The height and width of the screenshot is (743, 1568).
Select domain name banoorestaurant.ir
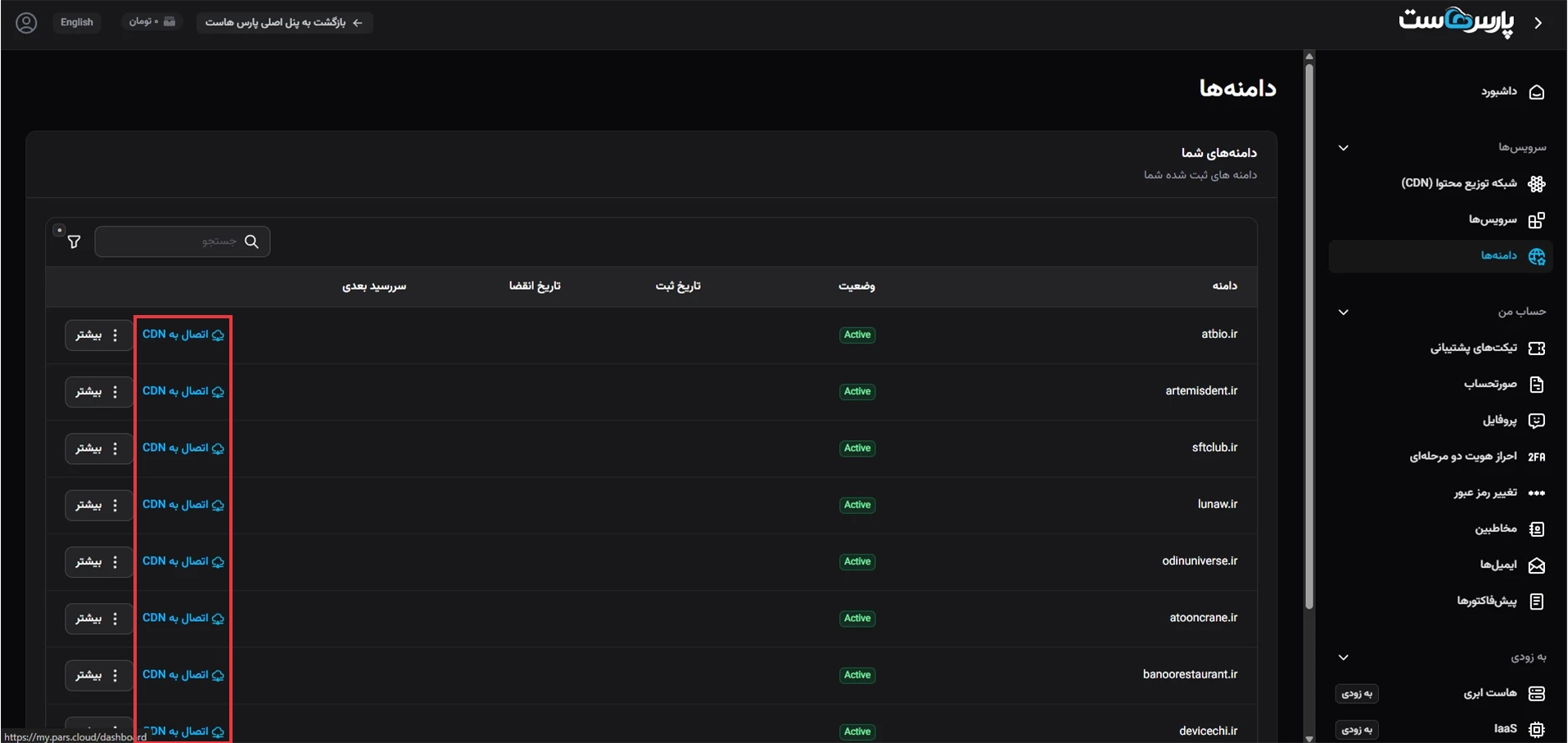(1190, 674)
